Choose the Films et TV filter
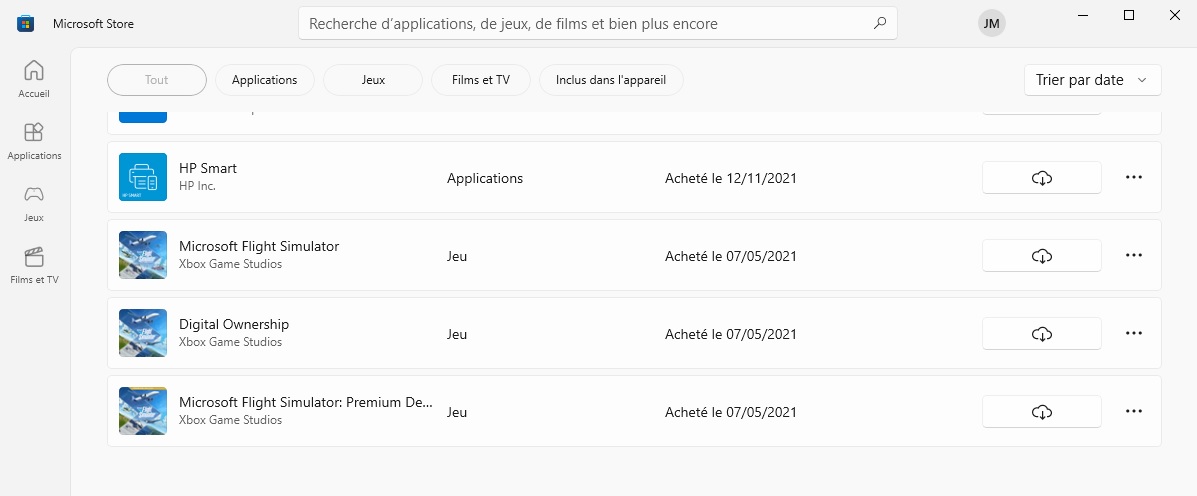Viewport: 1197px width, 496px height. [481, 80]
